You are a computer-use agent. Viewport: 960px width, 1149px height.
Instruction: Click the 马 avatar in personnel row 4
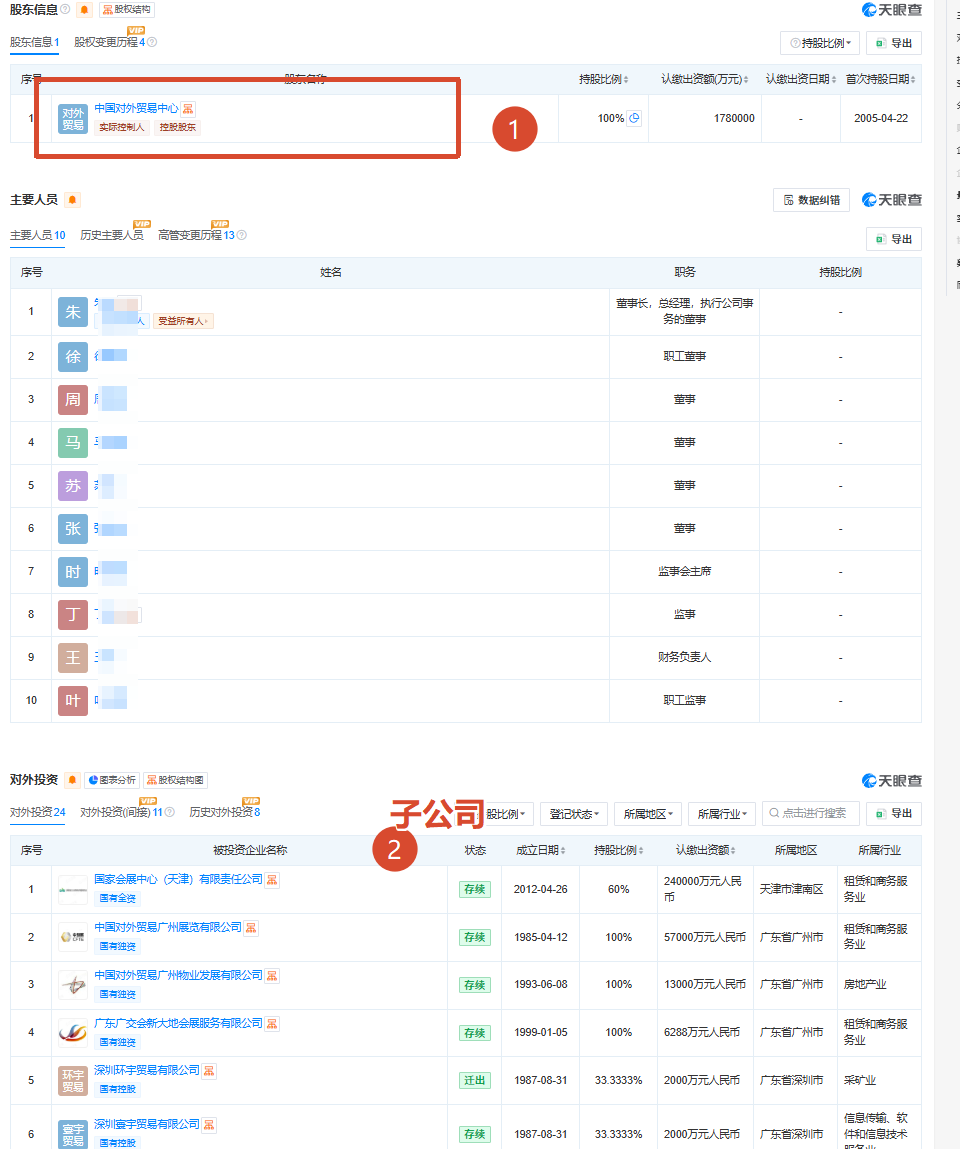click(73, 443)
